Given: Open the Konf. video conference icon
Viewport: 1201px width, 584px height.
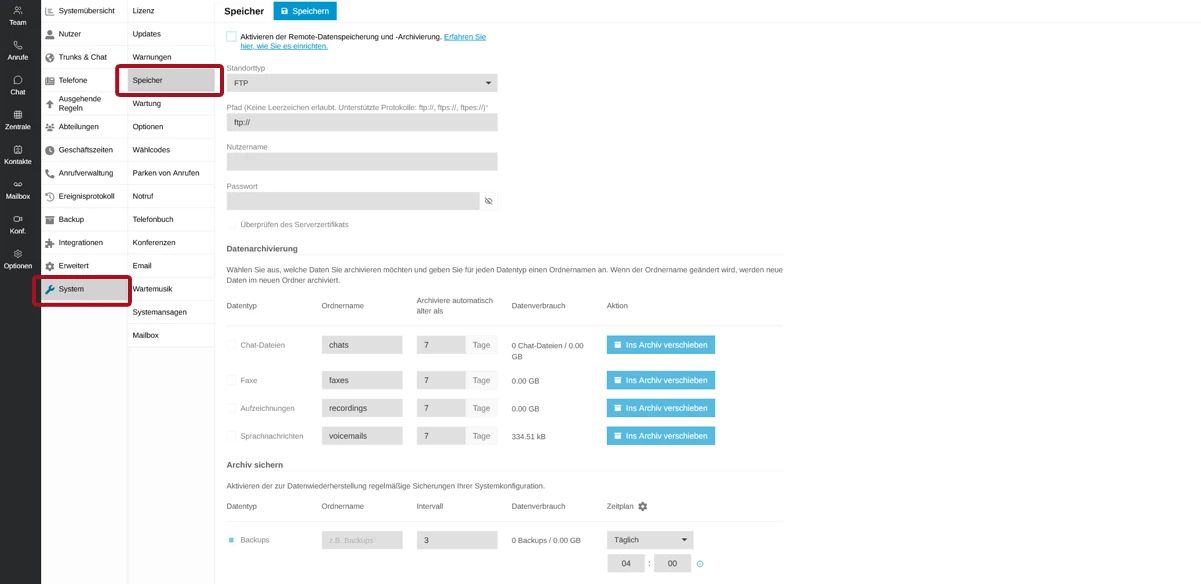Looking at the screenshot, I should point(18,224).
